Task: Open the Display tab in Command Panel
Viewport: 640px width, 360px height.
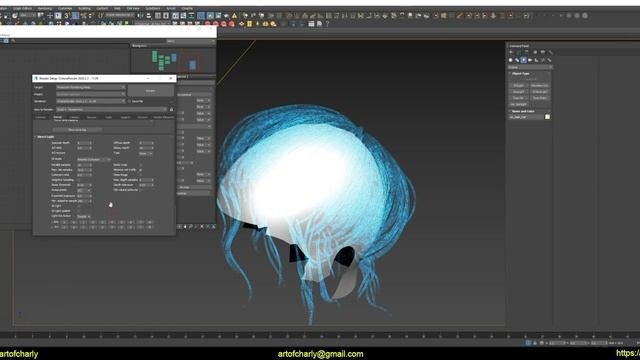Action: [x=543, y=52]
